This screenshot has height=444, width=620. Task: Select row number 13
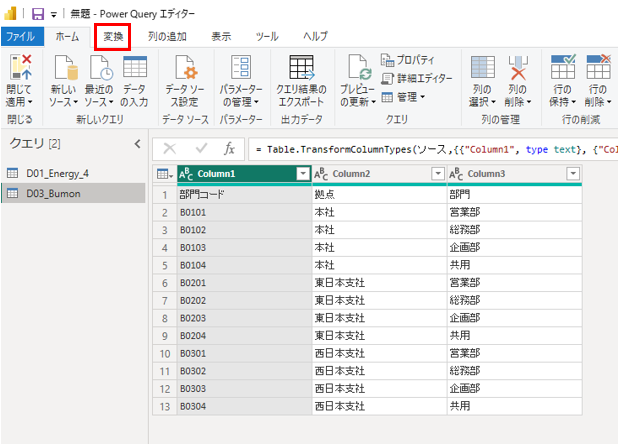click(x=165, y=406)
